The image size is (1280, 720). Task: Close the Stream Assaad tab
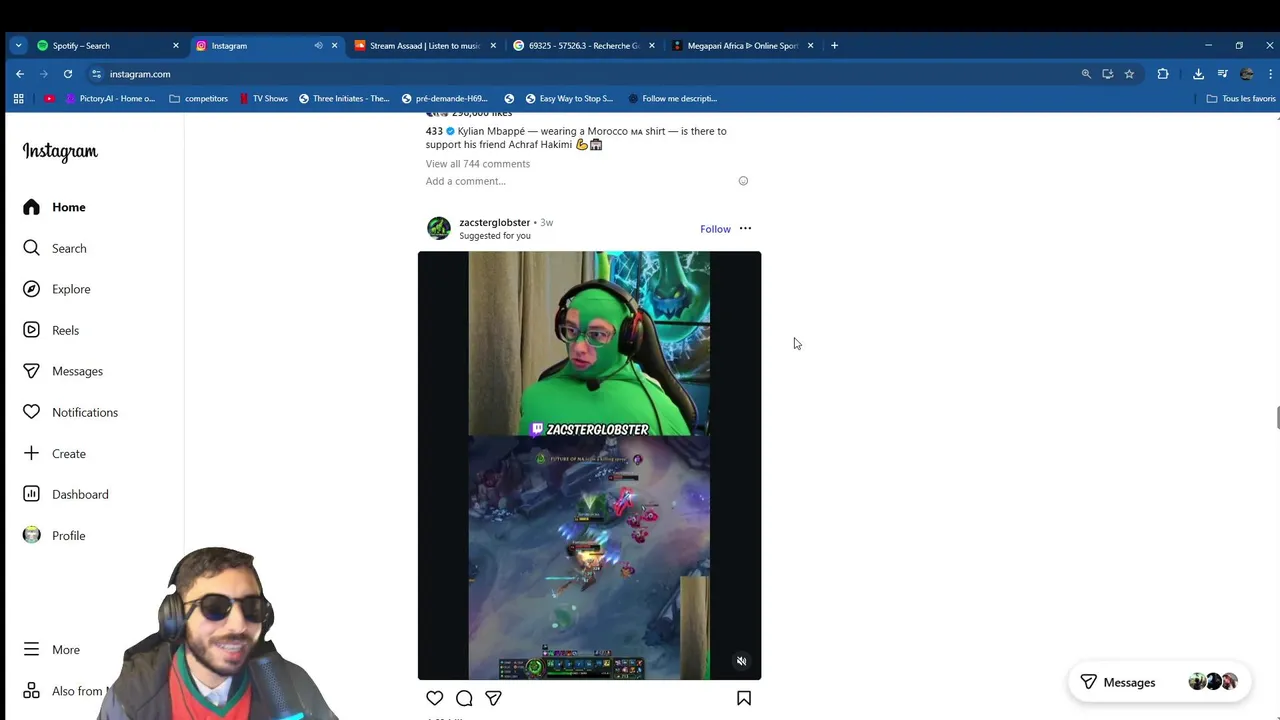pyautogui.click(x=493, y=45)
